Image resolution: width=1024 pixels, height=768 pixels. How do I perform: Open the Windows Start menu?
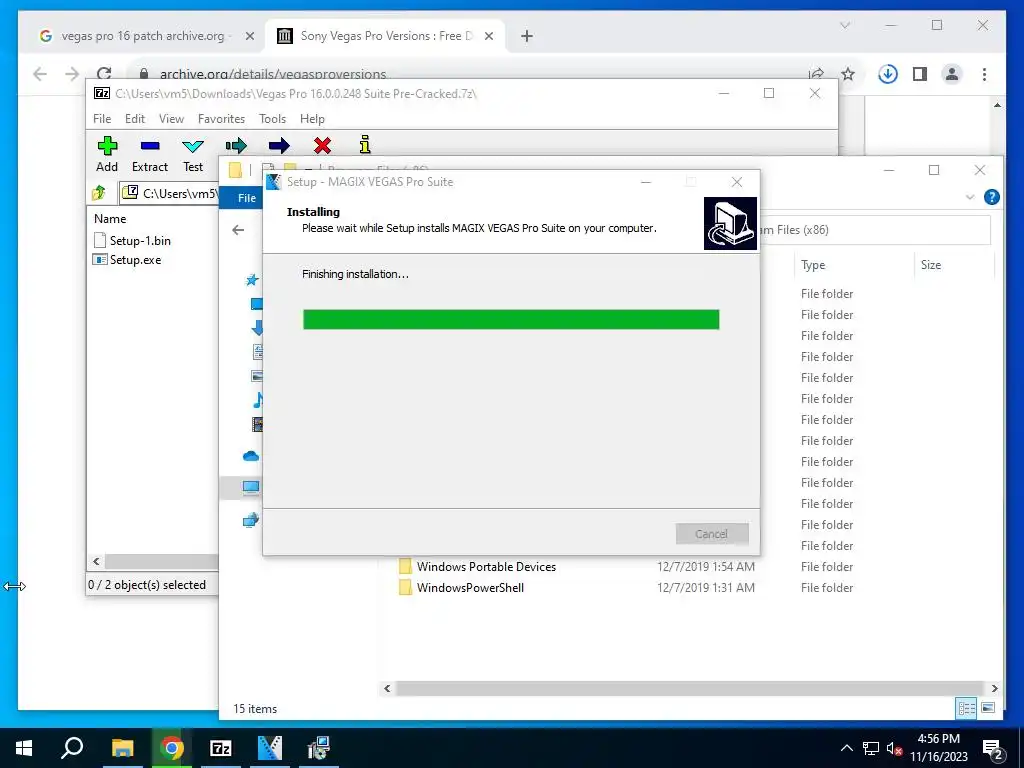[x=24, y=748]
